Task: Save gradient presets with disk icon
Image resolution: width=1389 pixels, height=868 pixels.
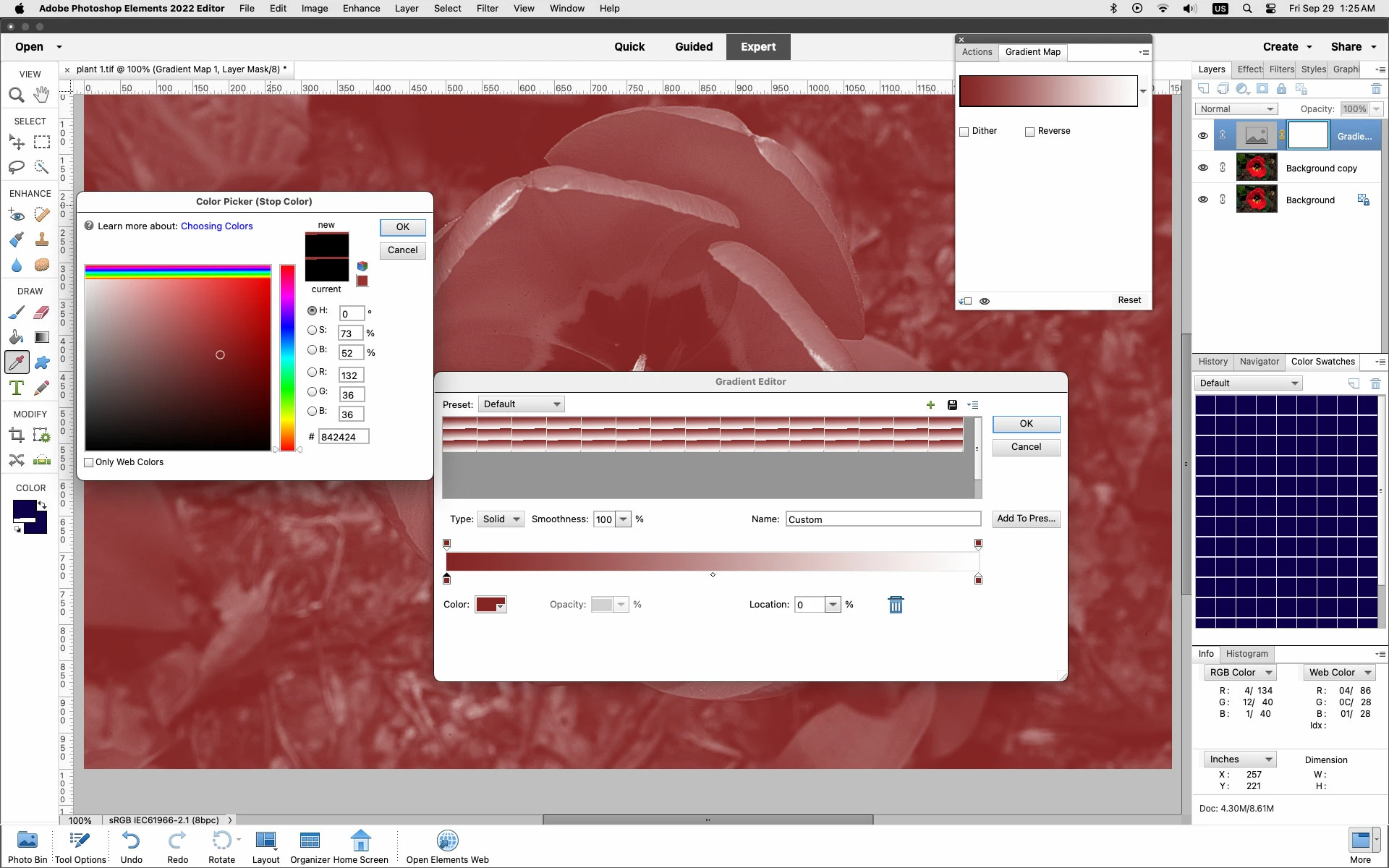Action: pyautogui.click(x=952, y=405)
